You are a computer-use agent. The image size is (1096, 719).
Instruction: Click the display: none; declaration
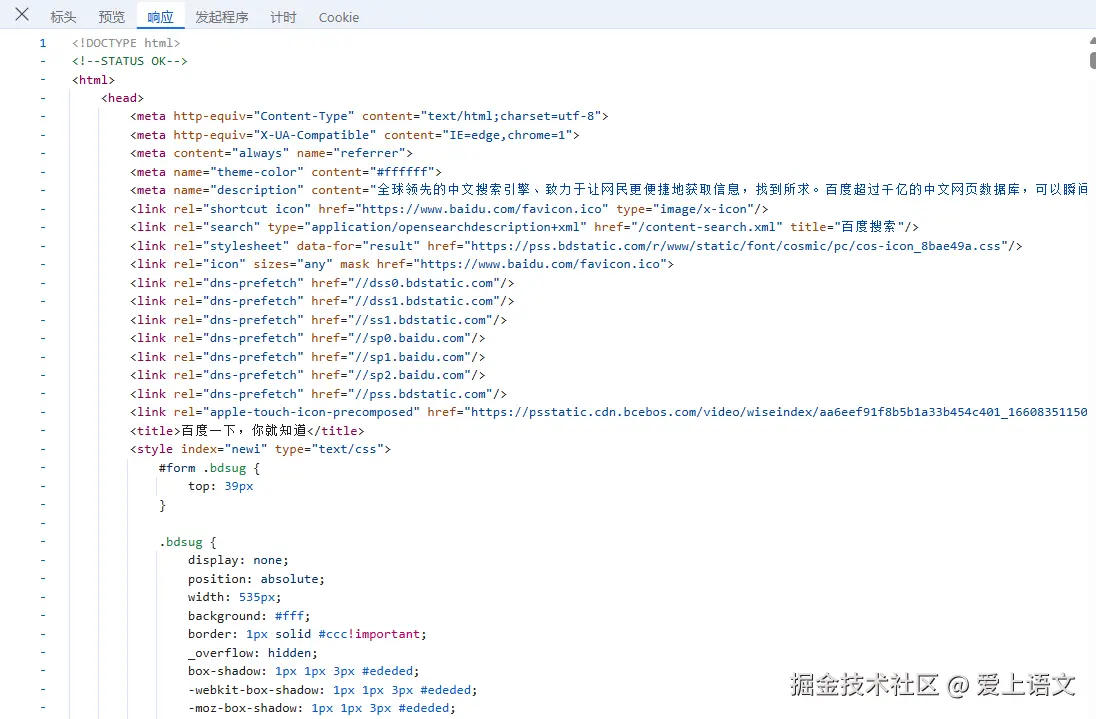pyautogui.click(x=238, y=560)
